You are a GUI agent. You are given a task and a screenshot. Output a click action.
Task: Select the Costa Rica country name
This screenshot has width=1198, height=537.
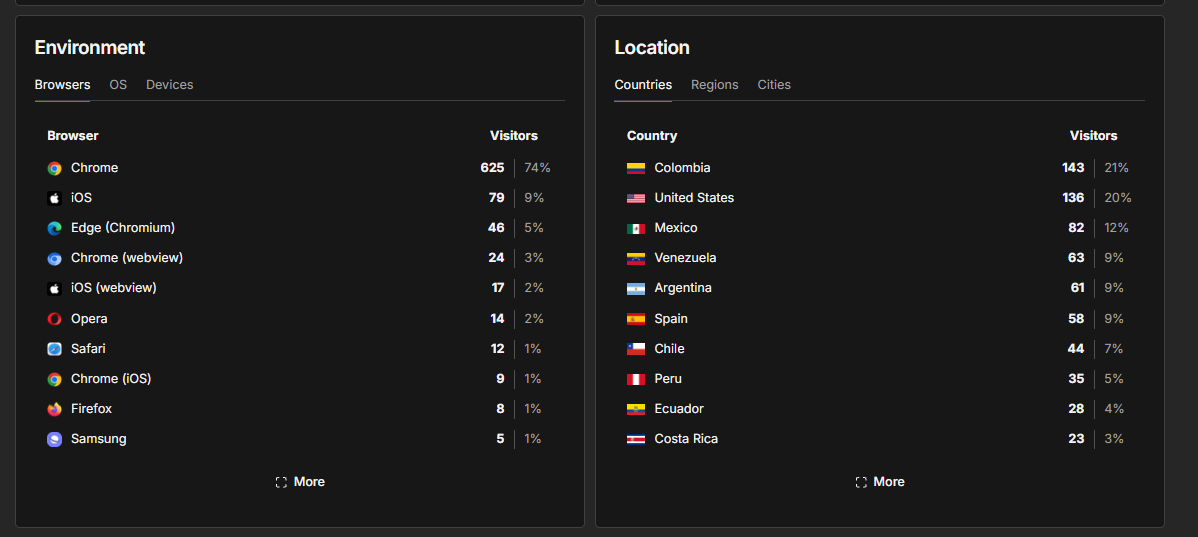(x=686, y=438)
